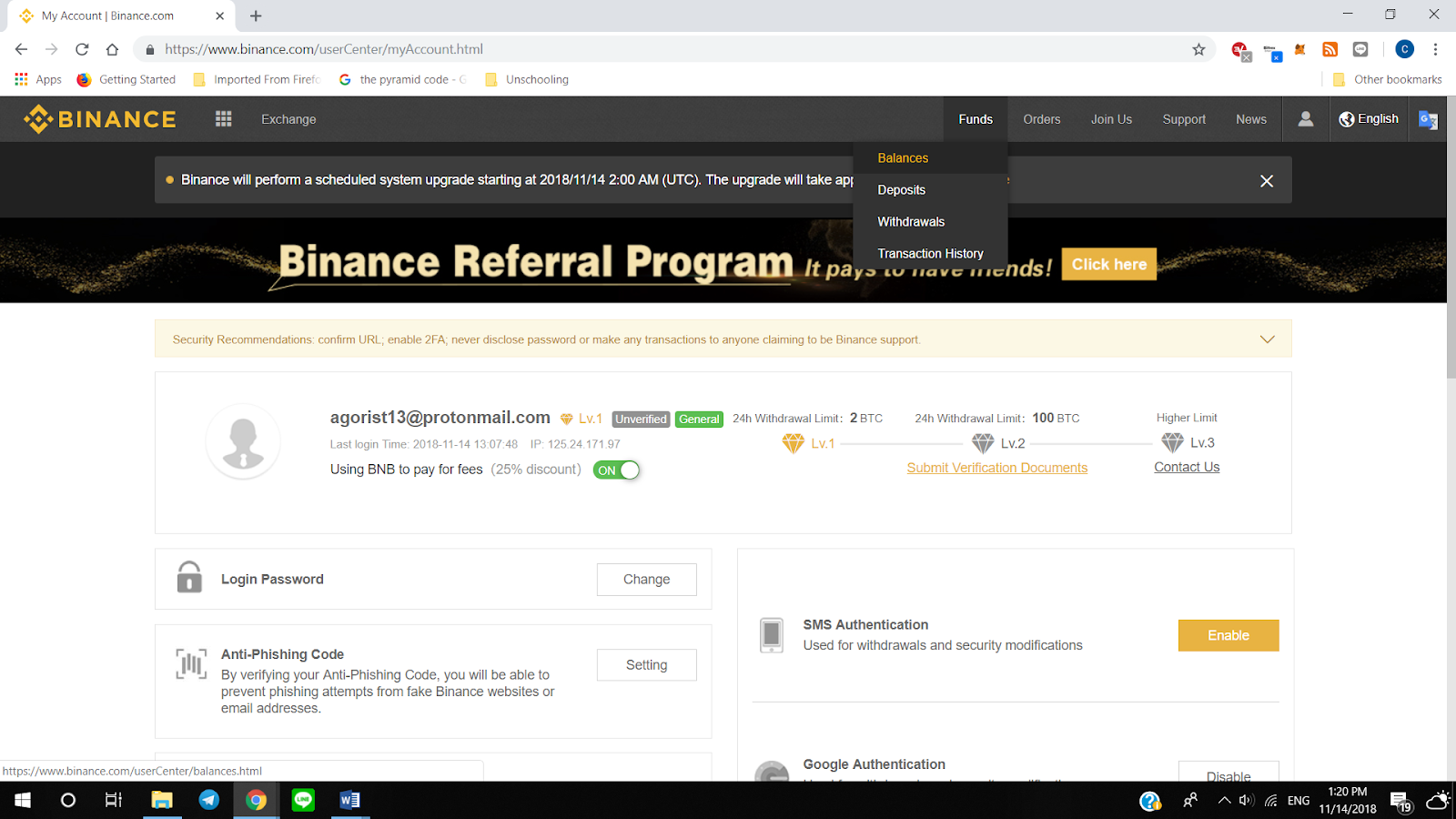Open Windows Task View
The width and height of the screenshot is (1456, 819).
point(114,800)
